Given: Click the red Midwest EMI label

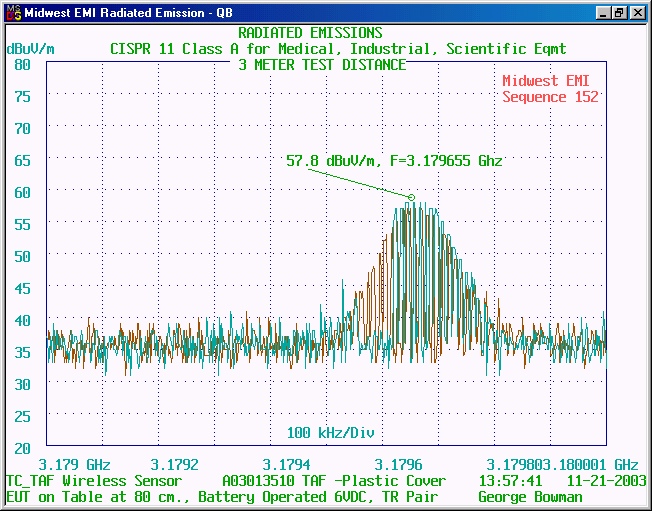Looking at the screenshot, I should click(549, 81).
